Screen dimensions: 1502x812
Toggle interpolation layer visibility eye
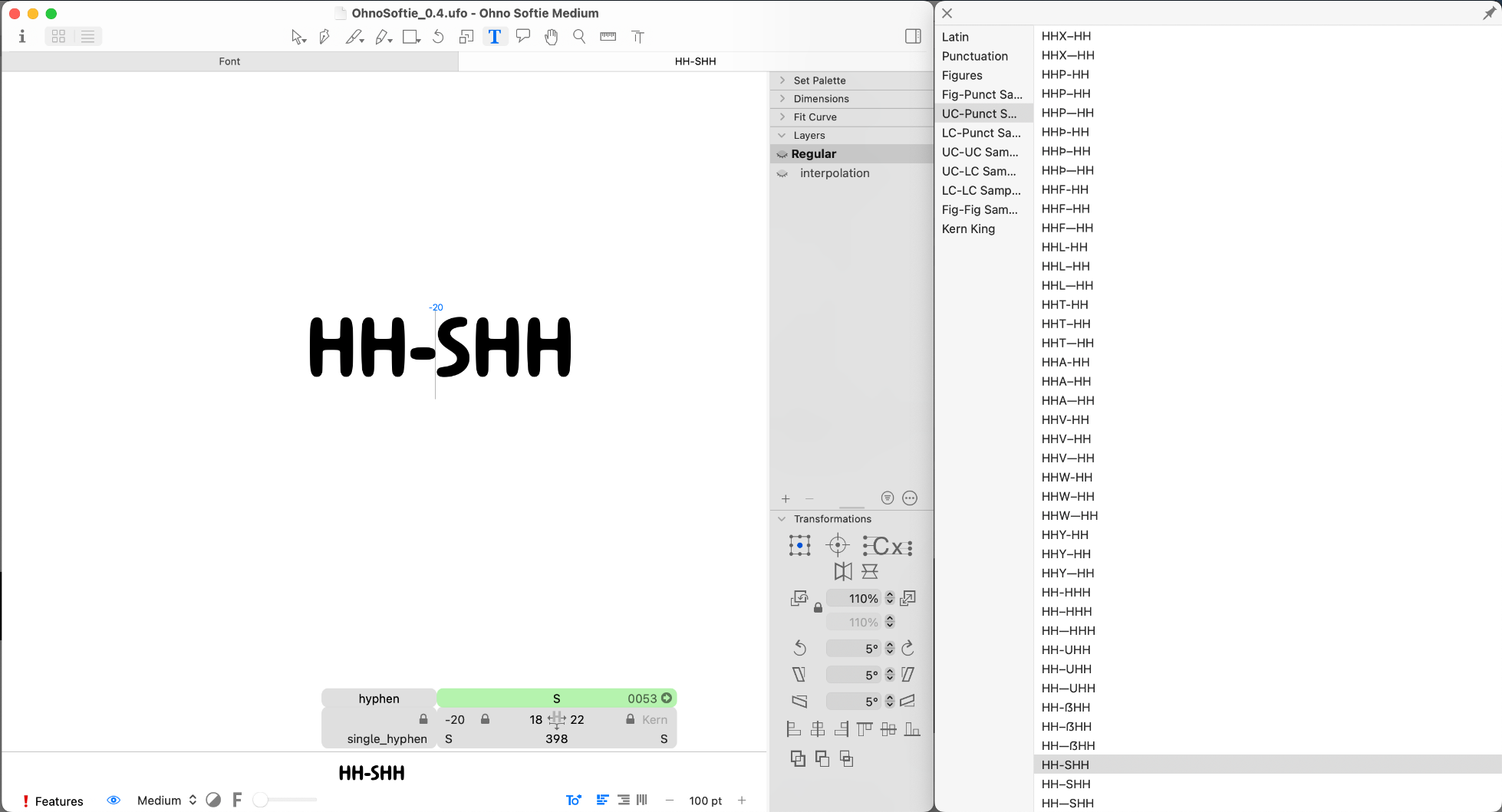782,173
